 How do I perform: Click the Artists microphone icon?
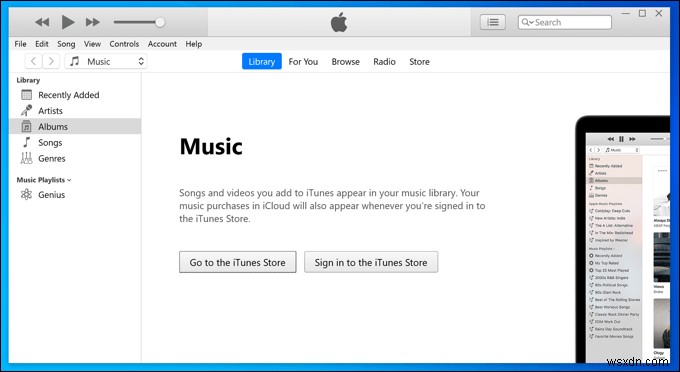(x=26, y=111)
